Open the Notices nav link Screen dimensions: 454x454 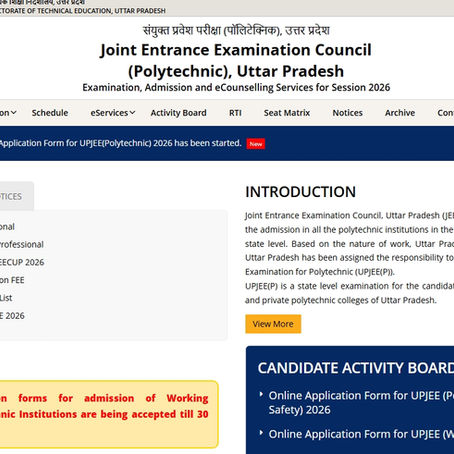[x=347, y=113]
